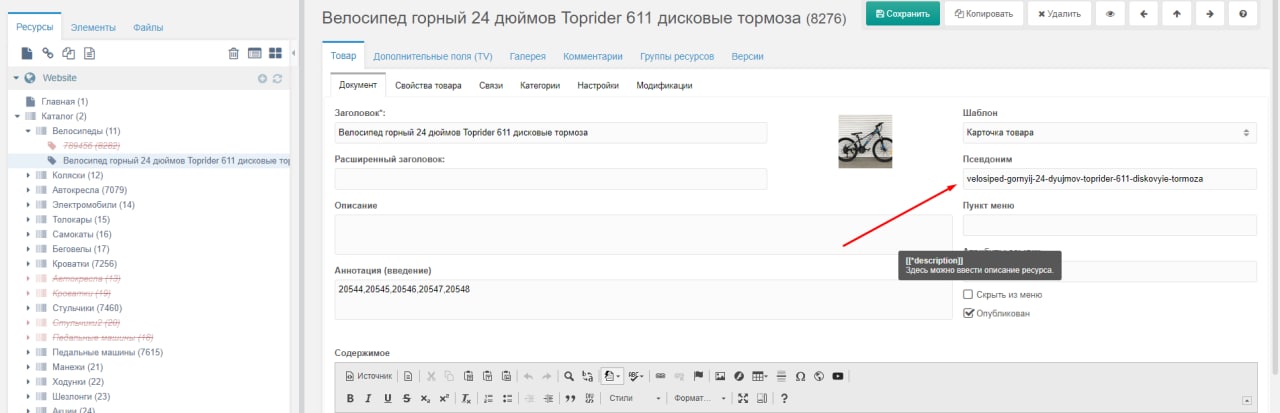The width and height of the screenshot is (1280, 413).
Task: Go to previous resource with left arrow
Action: point(1143,14)
